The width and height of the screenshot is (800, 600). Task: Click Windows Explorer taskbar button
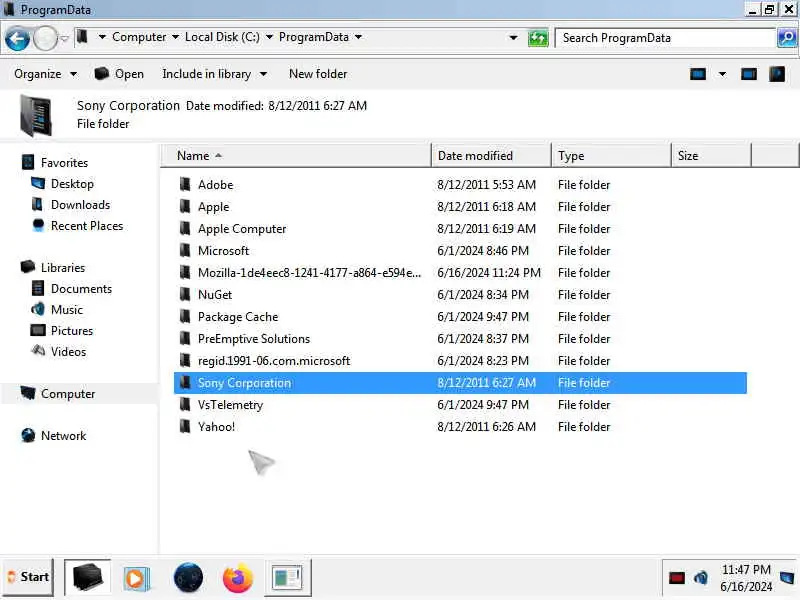pos(87,577)
